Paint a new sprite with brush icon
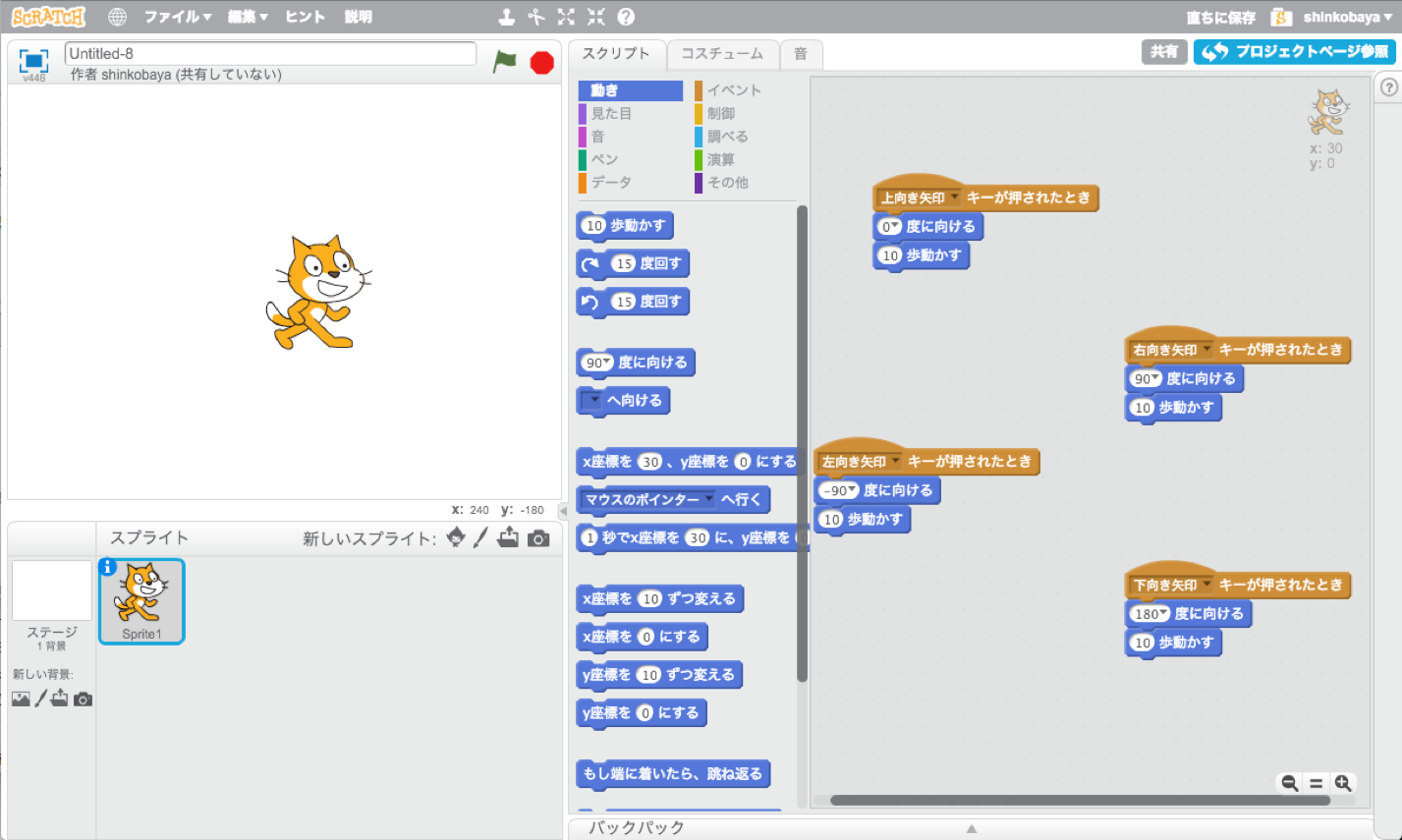1402x840 pixels. [x=480, y=537]
